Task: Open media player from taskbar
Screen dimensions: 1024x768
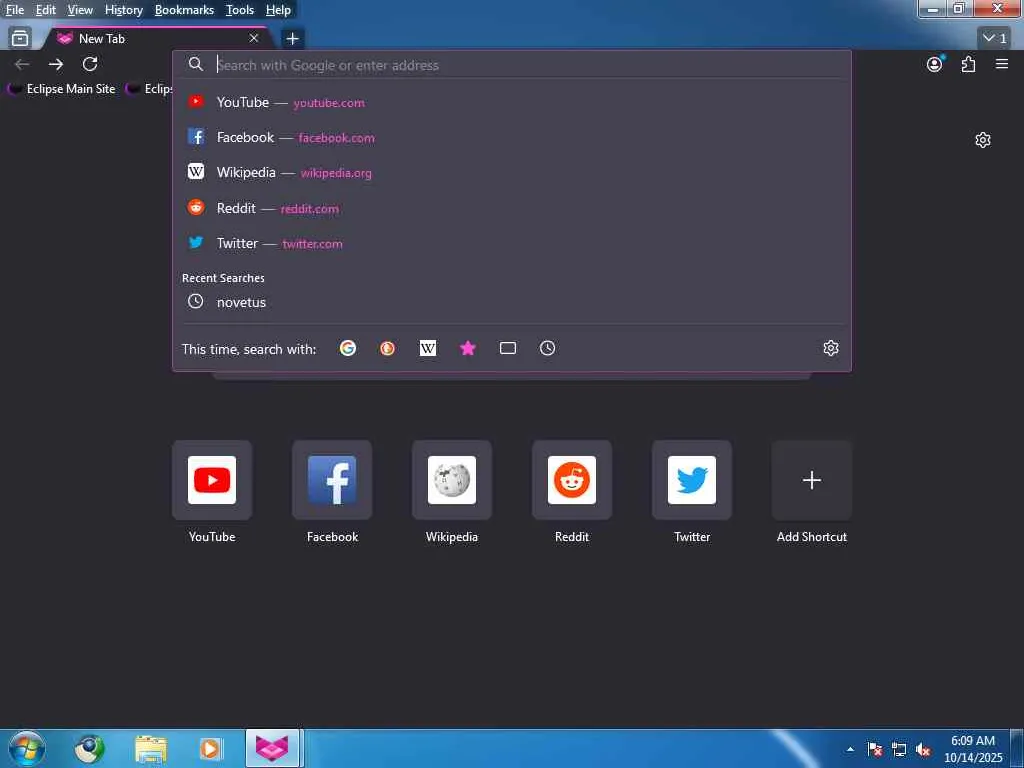Action: 210,748
